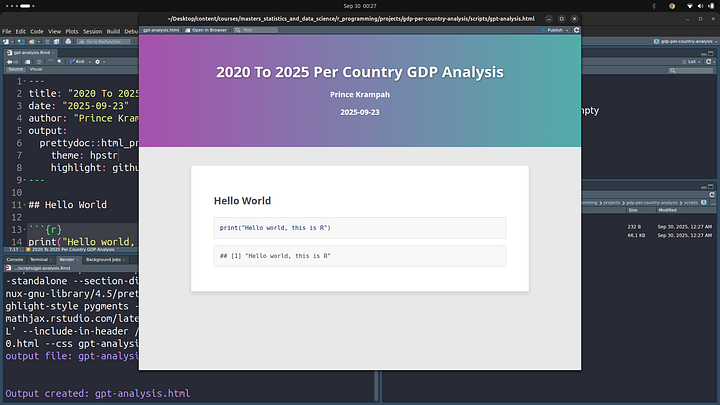Open the gdp-per-country-analysis project menu
Screen dimensions: 720x405
click(x=686, y=41)
